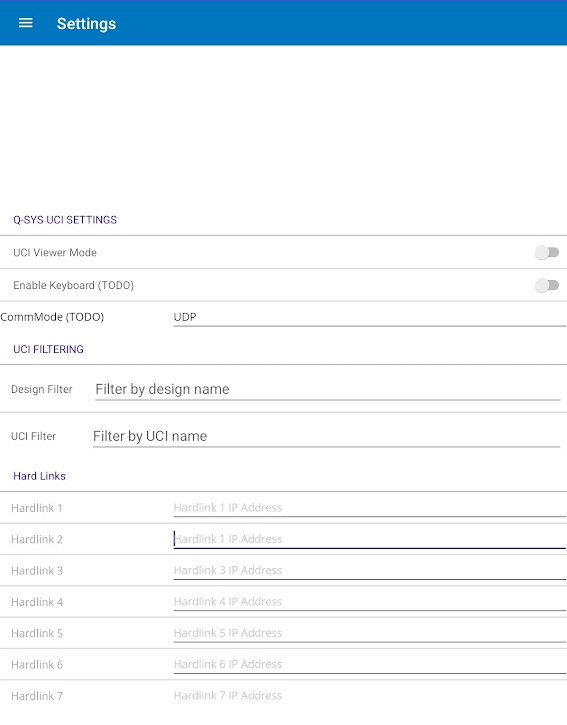Screen dimensions: 567x725
Task: Select Hardlink 7 IP Address field
Action: (x=370, y=695)
